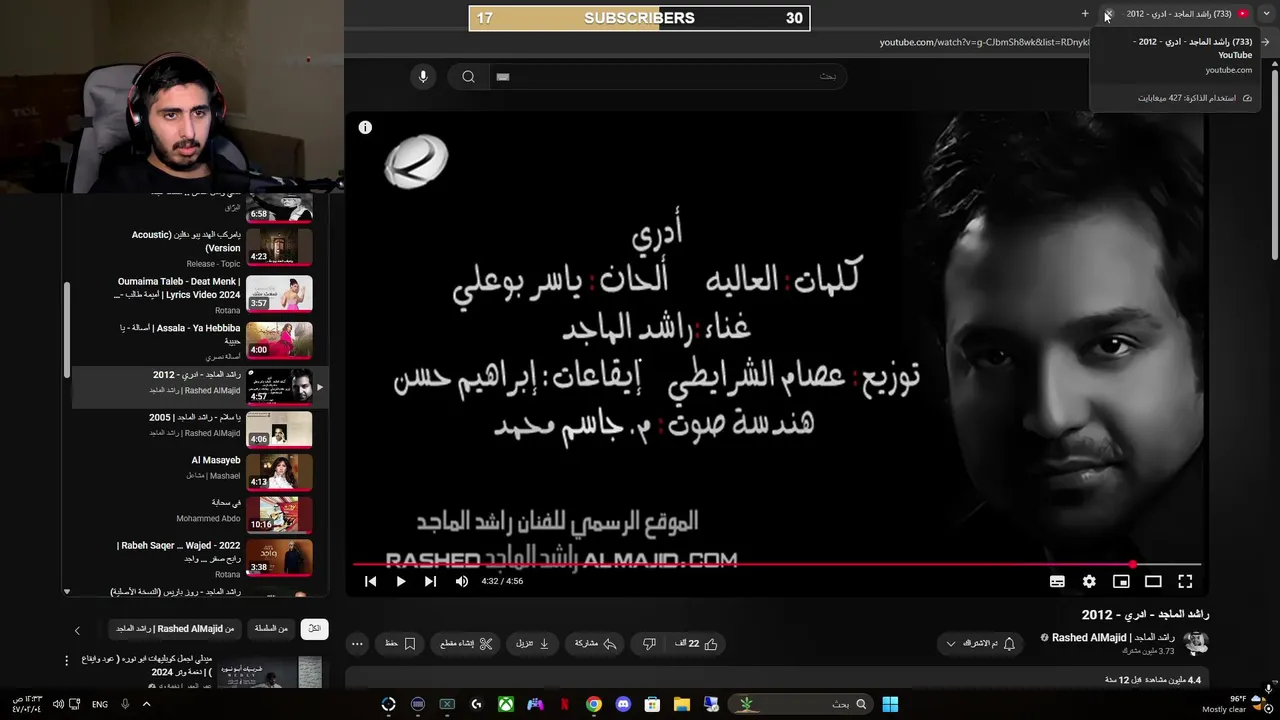
Task: Click the Share (مشاركة) button
Action: click(595, 644)
